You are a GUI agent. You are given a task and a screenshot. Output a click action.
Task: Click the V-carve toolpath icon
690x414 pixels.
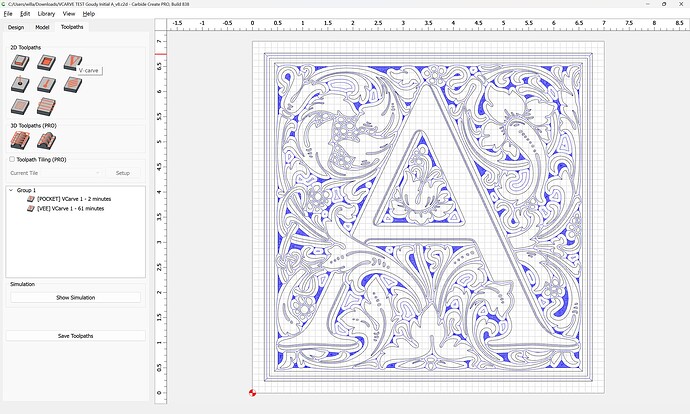(x=70, y=63)
